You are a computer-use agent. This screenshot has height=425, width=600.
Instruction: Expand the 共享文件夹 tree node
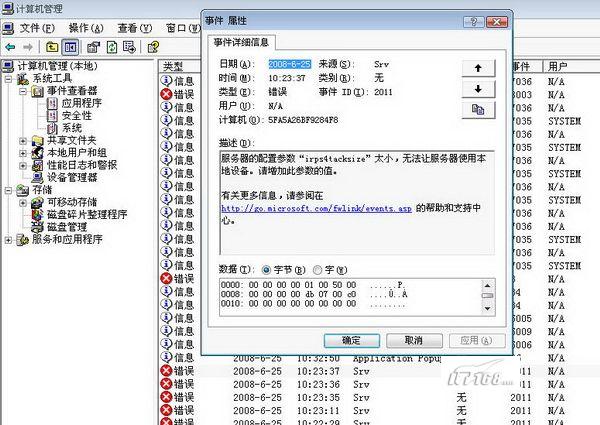click(23, 141)
